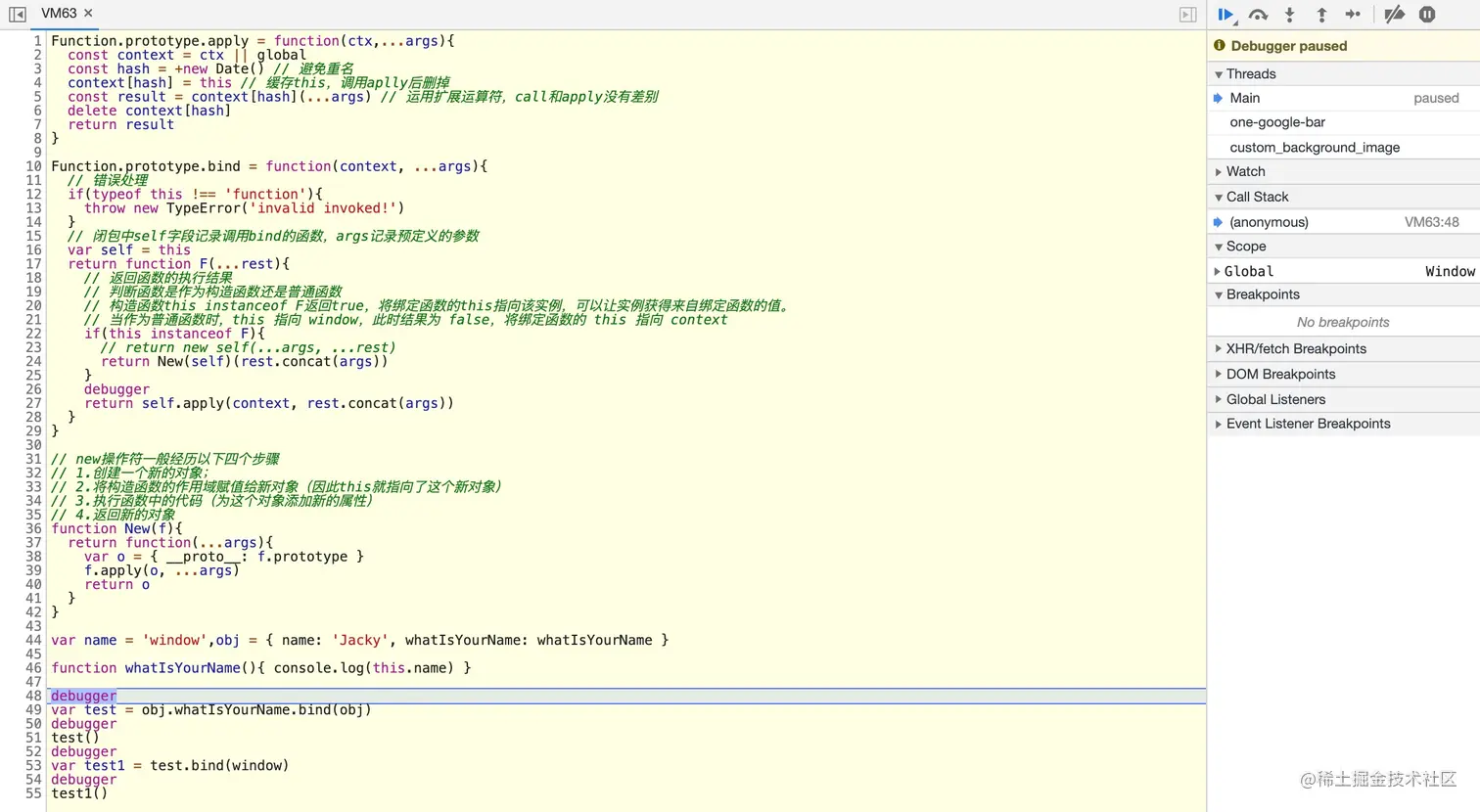Collapse the Scope section
The image size is (1480, 812).
[1344, 247]
